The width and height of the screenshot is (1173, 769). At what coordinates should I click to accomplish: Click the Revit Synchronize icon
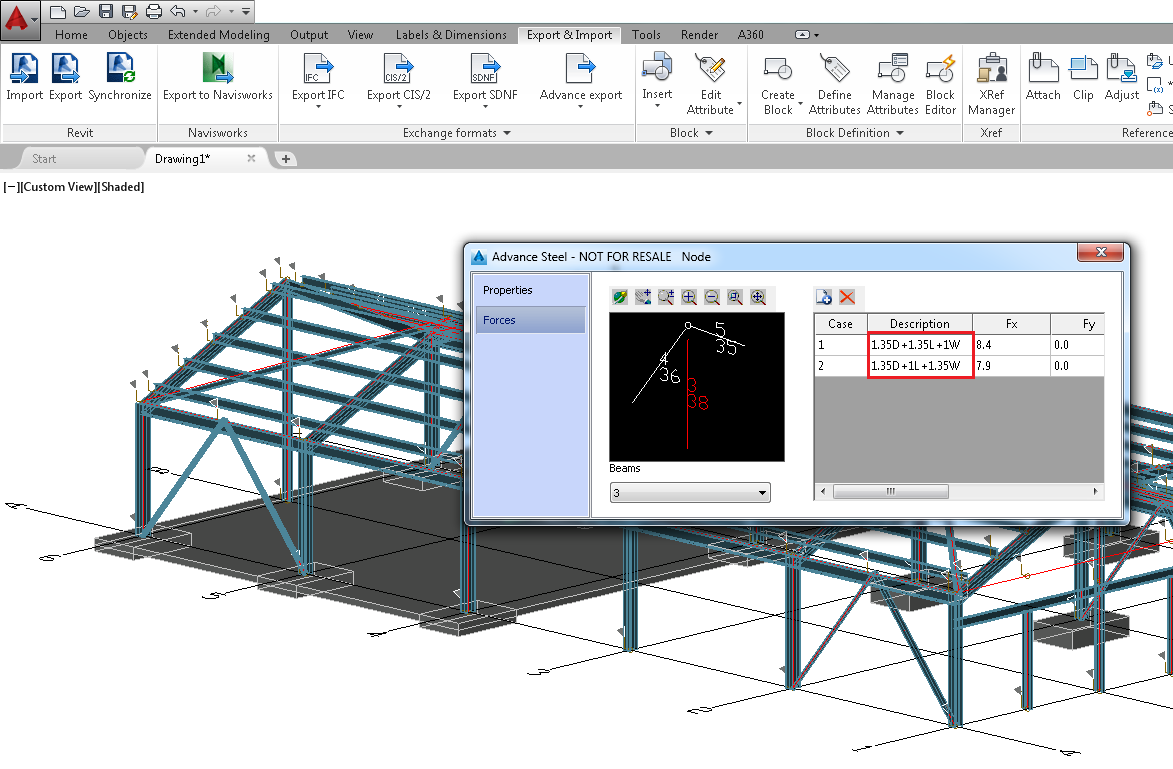(x=120, y=76)
